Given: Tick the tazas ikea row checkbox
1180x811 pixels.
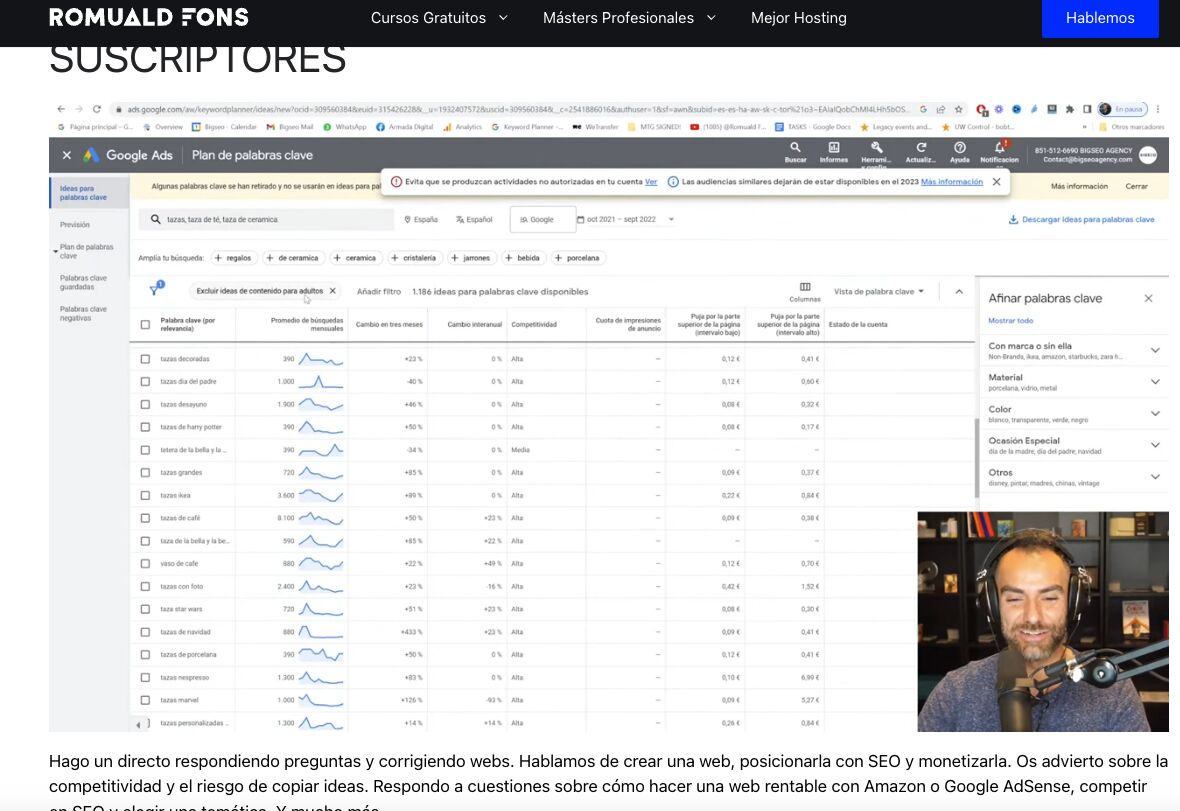Looking at the screenshot, I should coord(146,496).
